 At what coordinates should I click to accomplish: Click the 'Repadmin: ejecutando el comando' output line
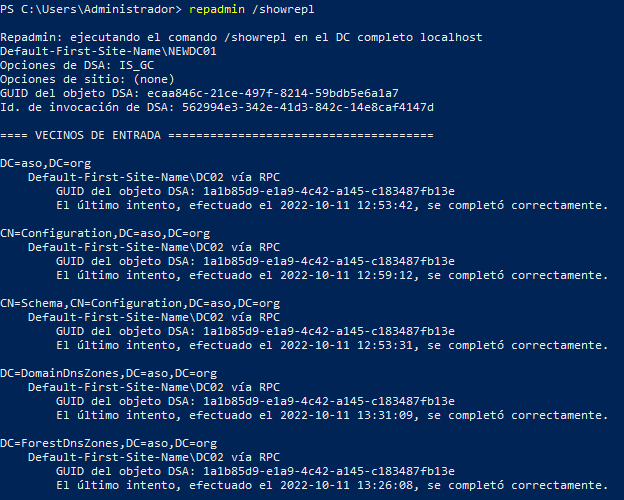tap(240, 37)
